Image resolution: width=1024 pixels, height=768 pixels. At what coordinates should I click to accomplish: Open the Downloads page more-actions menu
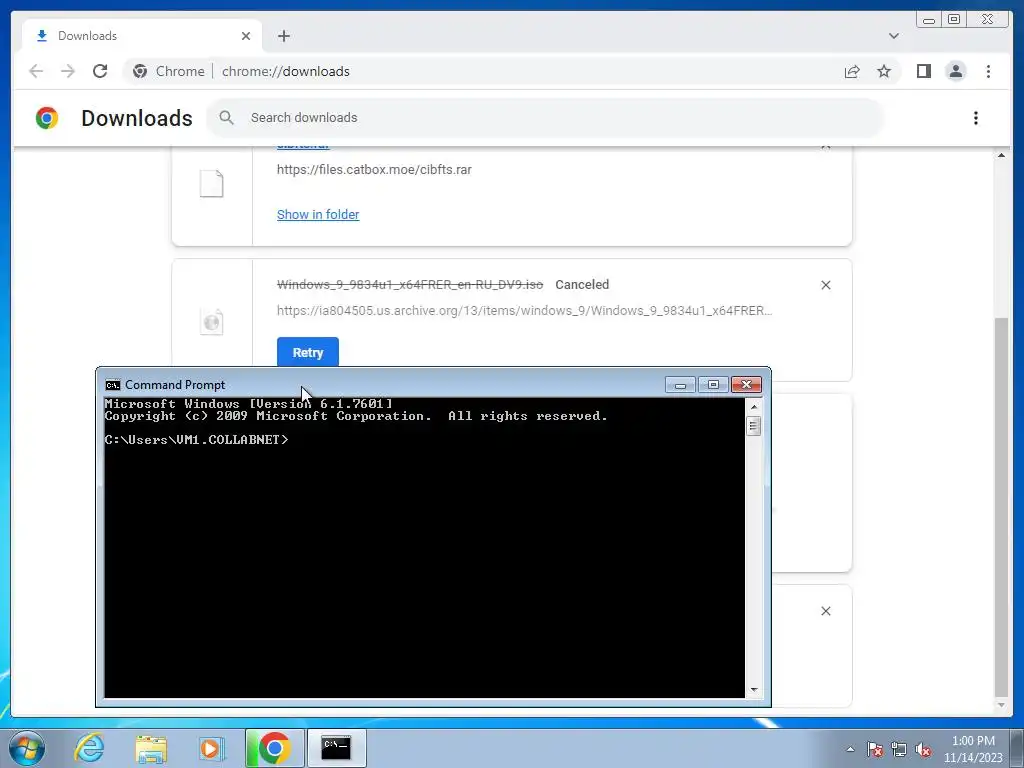(976, 118)
